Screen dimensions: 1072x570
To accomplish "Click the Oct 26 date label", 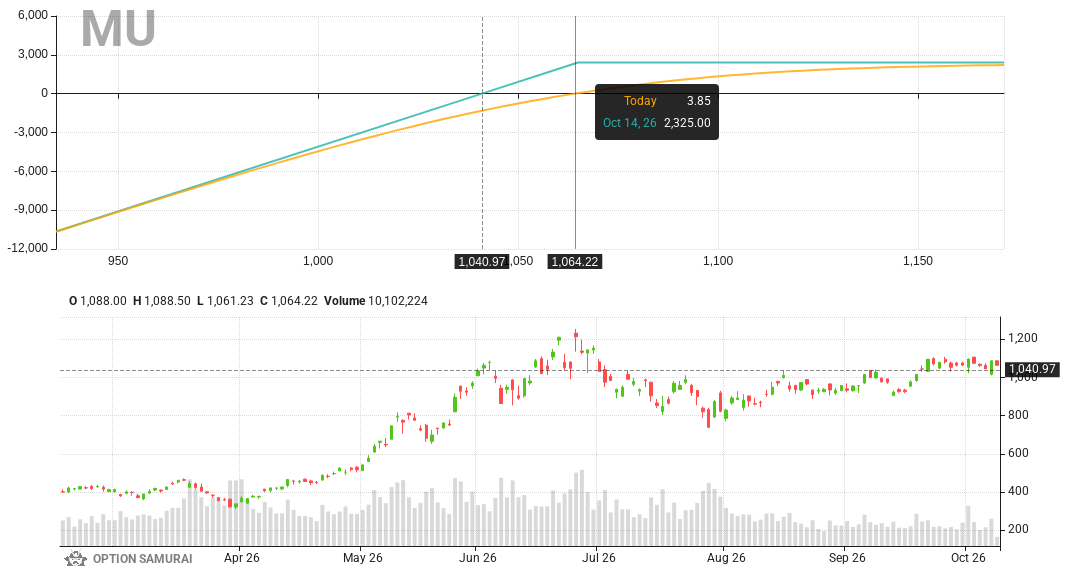I will pos(968,558).
